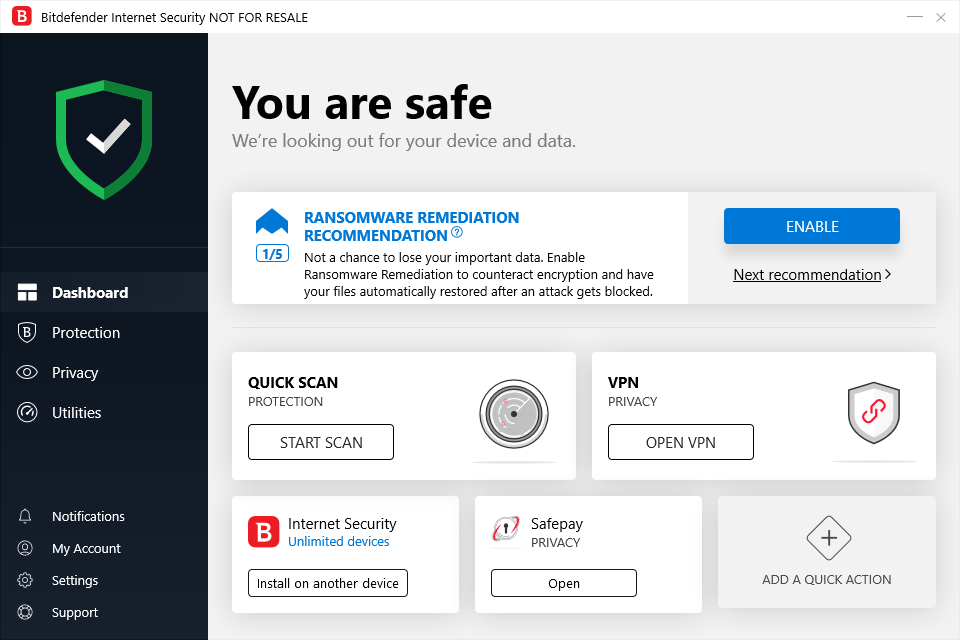Viewport: 960px width, 640px height.
Task: Click Install on another device
Action: pyautogui.click(x=327, y=583)
